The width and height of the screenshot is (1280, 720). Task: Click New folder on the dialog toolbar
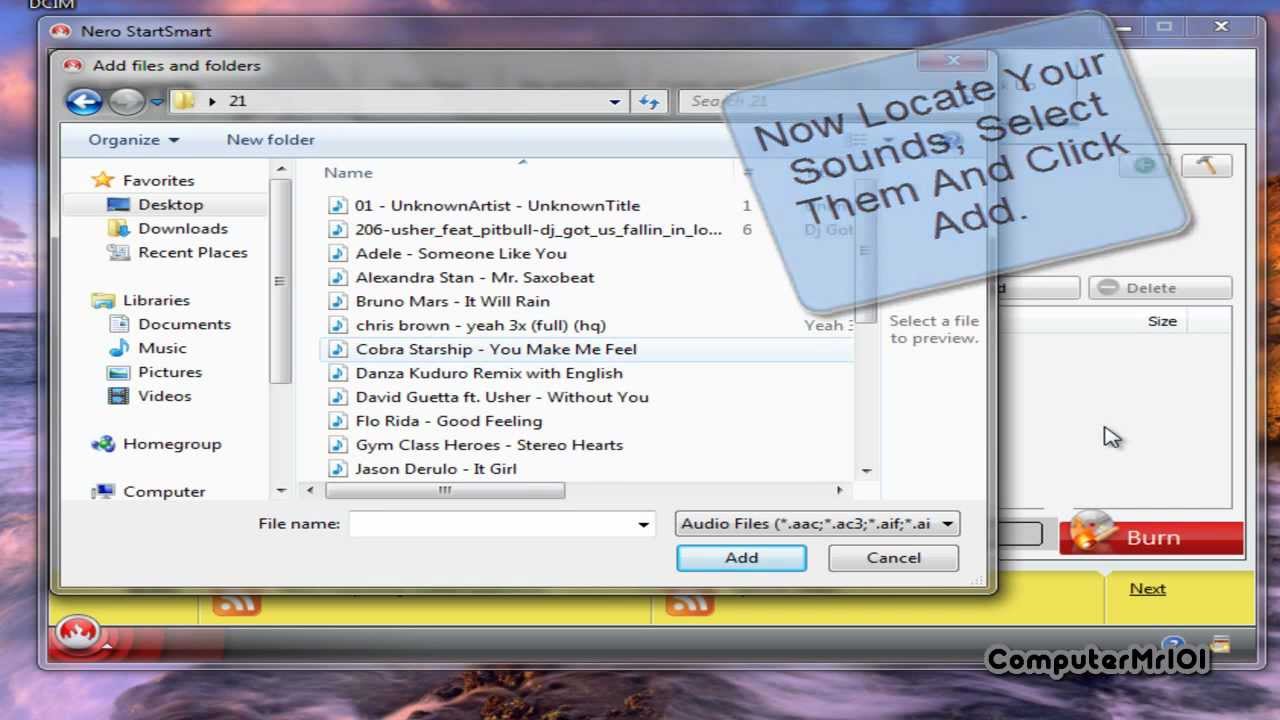click(270, 140)
